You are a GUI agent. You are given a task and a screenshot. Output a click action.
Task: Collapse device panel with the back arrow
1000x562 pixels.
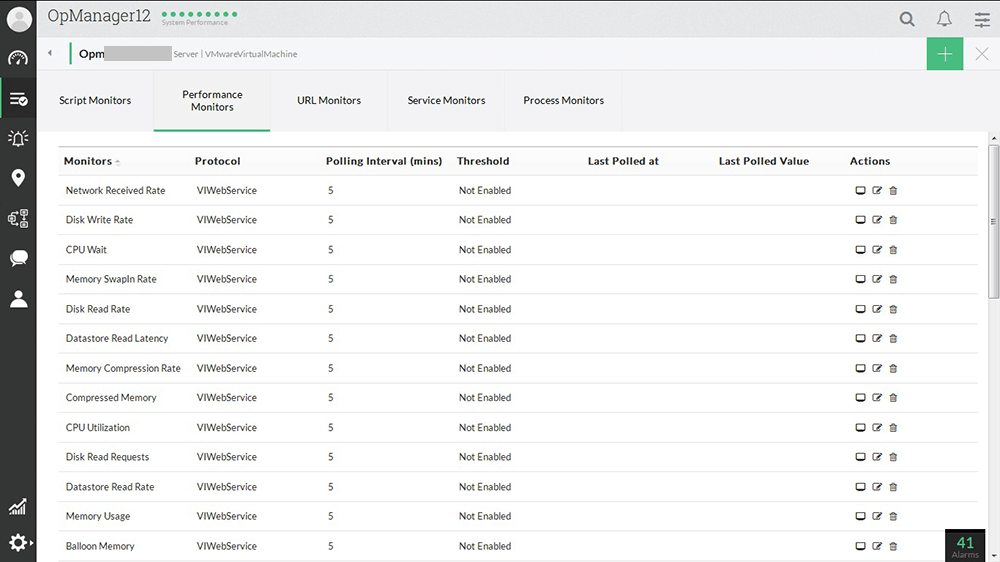[x=50, y=54]
